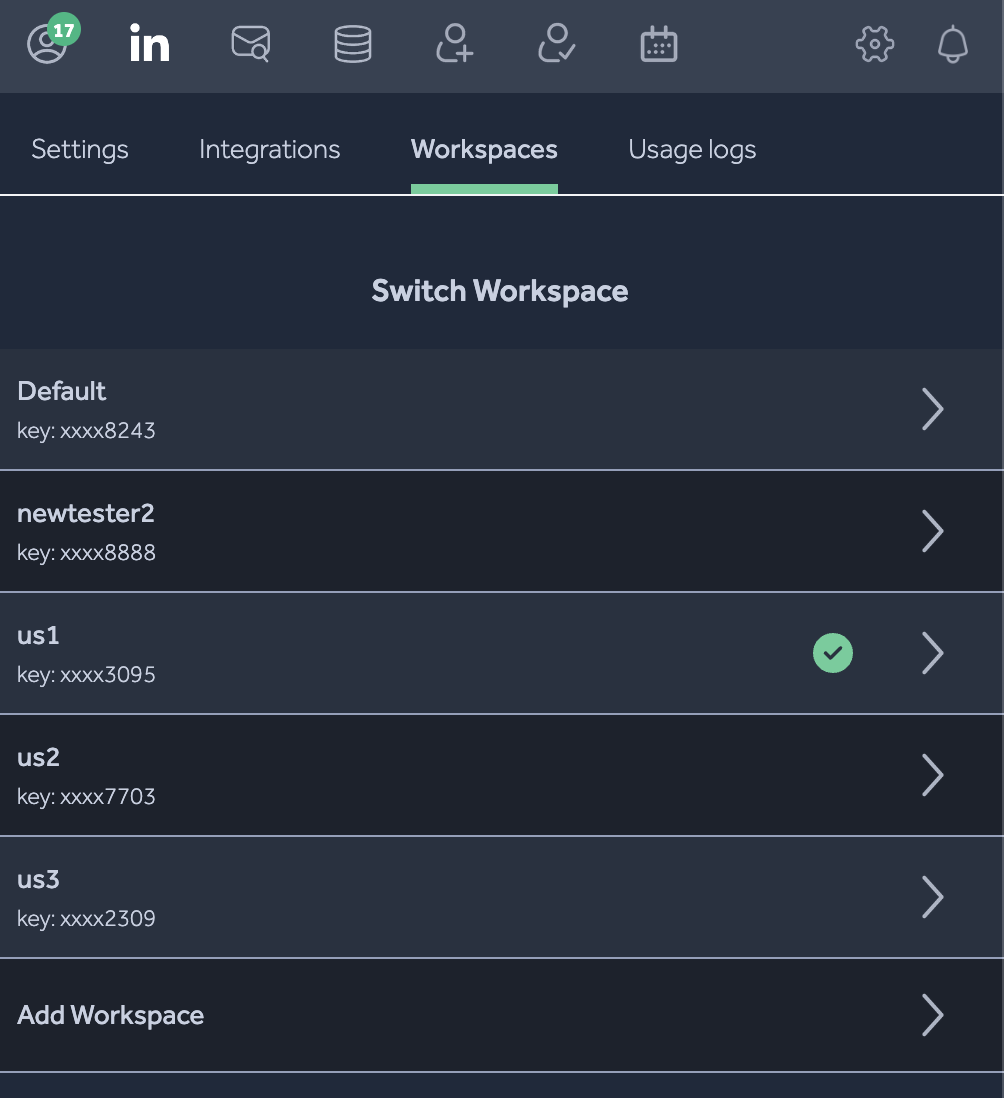
Task: Open the email search envelope icon
Action: [x=250, y=45]
